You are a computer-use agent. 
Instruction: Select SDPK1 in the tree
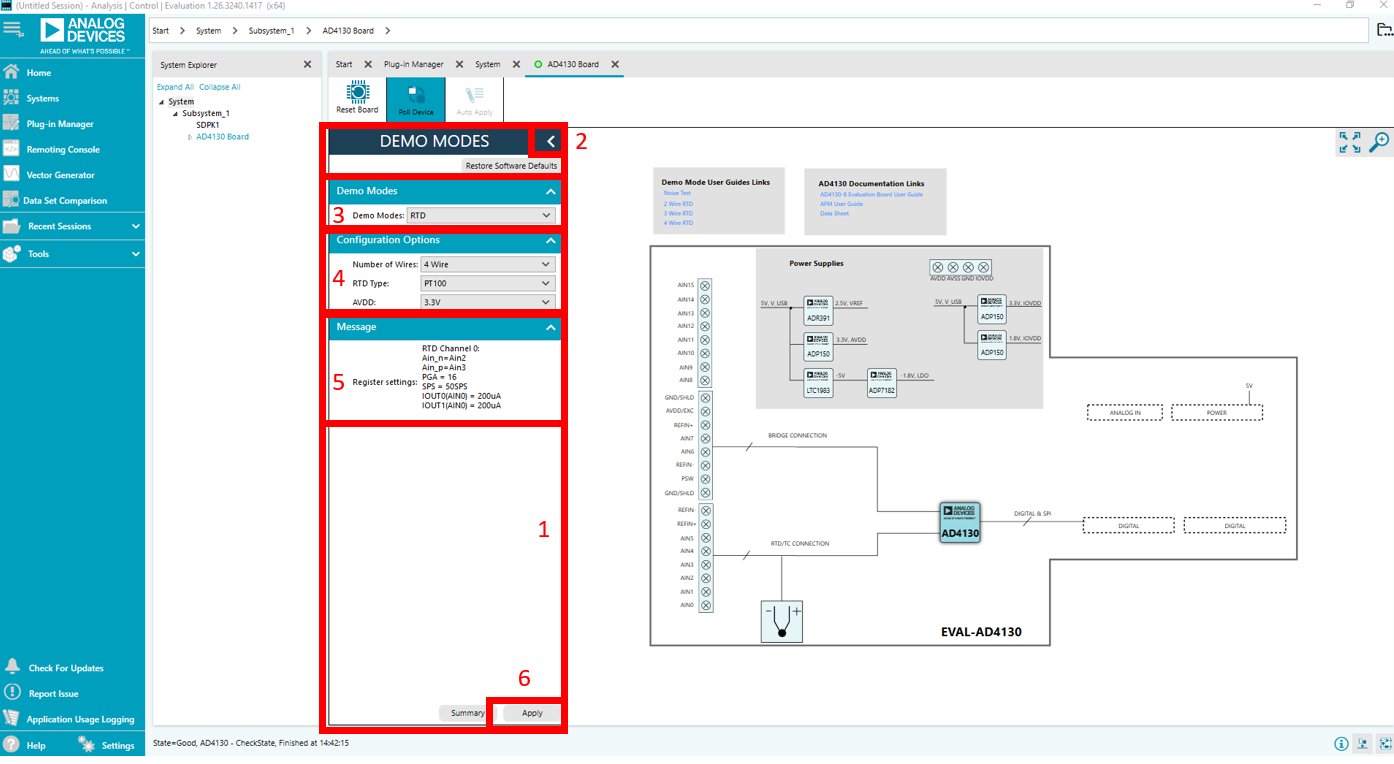tap(208, 125)
